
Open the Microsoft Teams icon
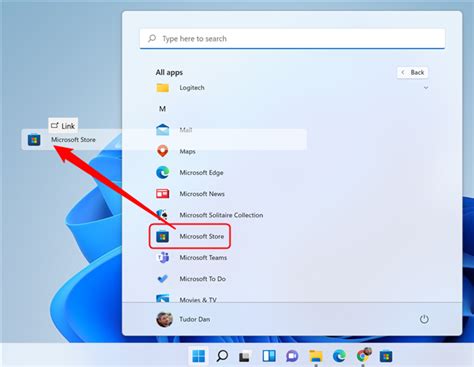[163, 257]
